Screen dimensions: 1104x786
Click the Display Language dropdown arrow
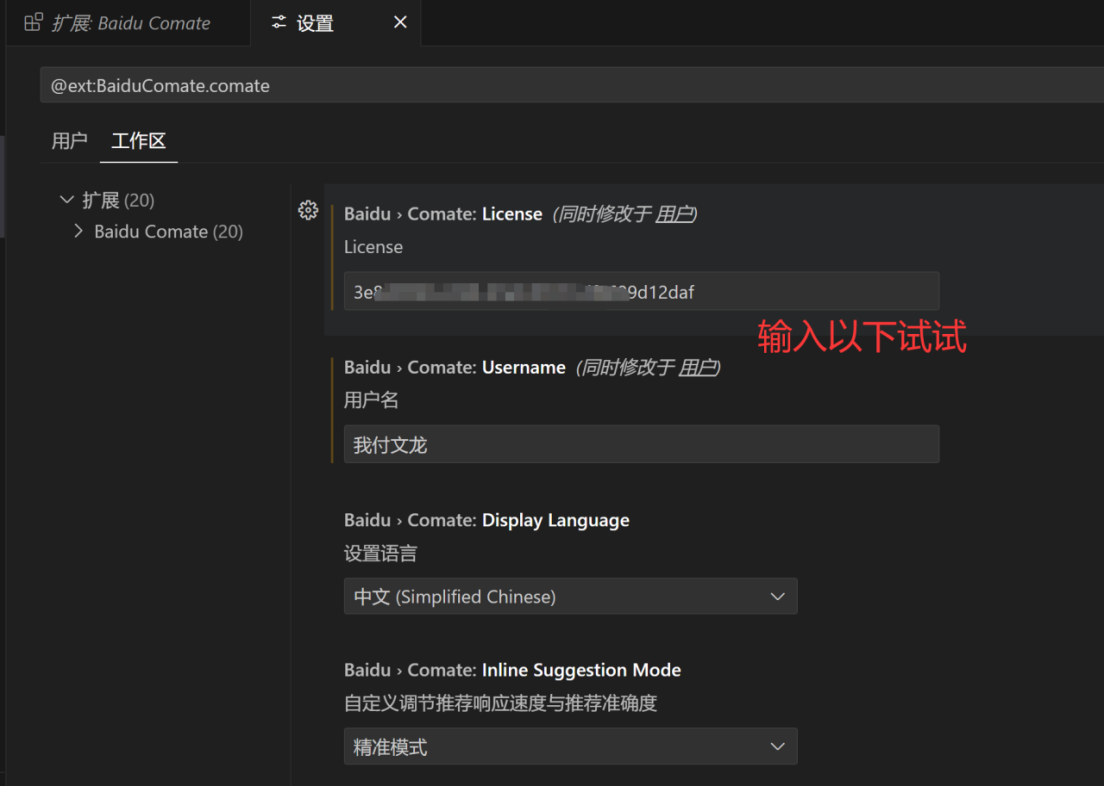[x=777, y=597]
